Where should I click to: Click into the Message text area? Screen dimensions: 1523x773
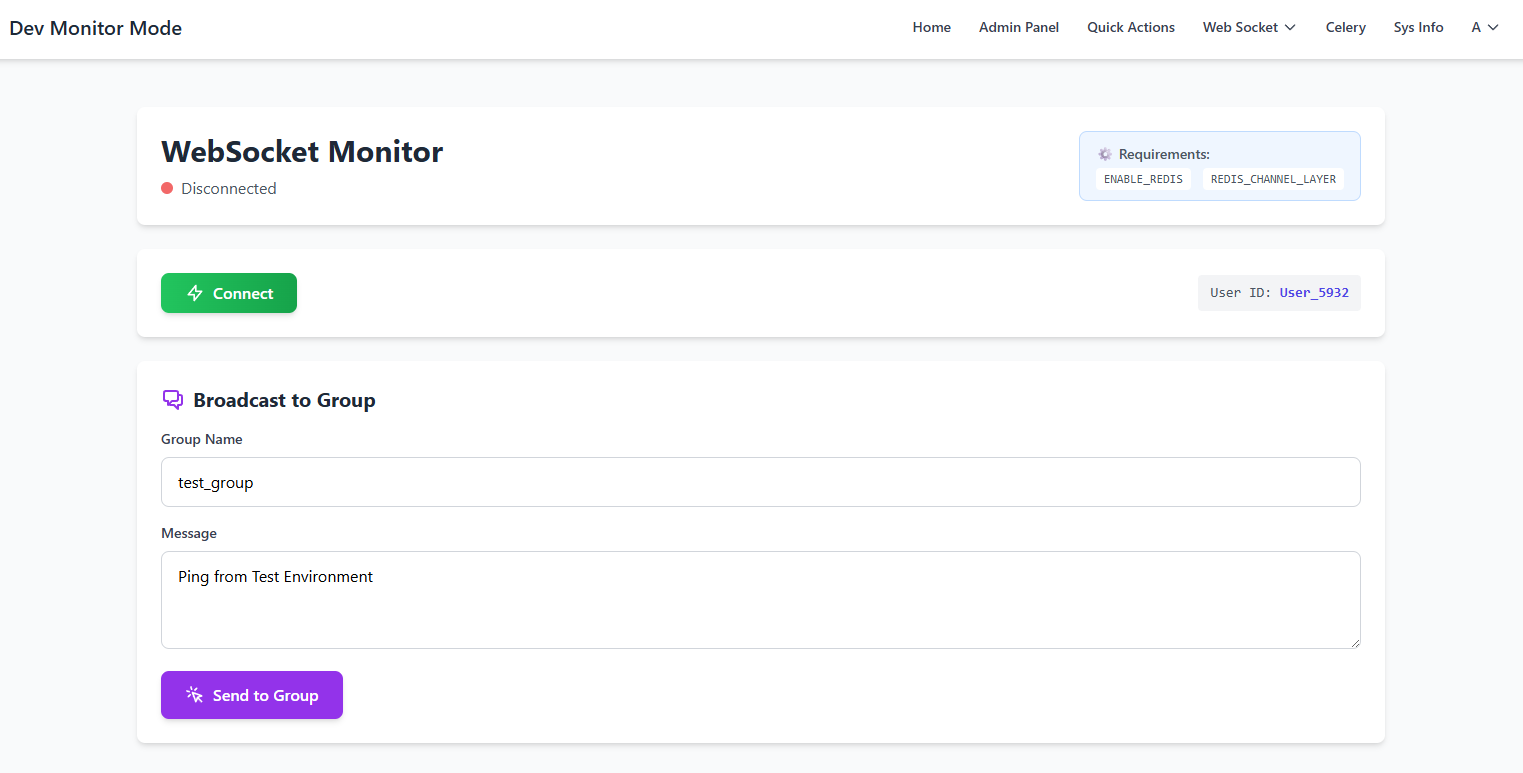coord(760,600)
